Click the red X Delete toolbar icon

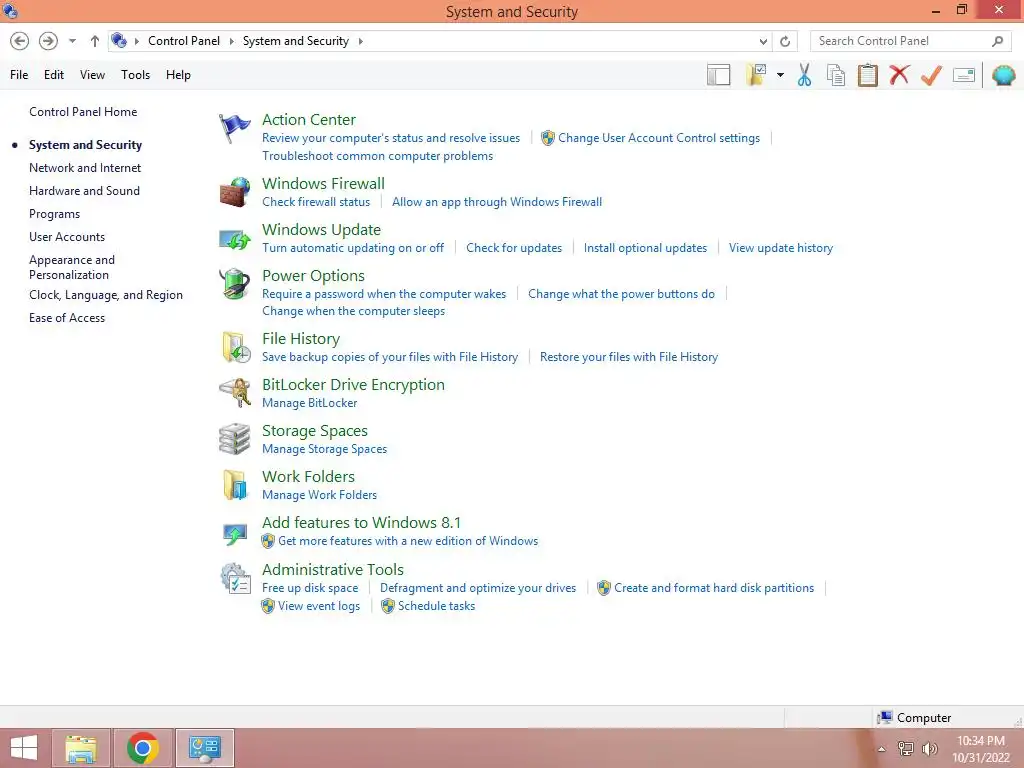[x=899, y=74]
